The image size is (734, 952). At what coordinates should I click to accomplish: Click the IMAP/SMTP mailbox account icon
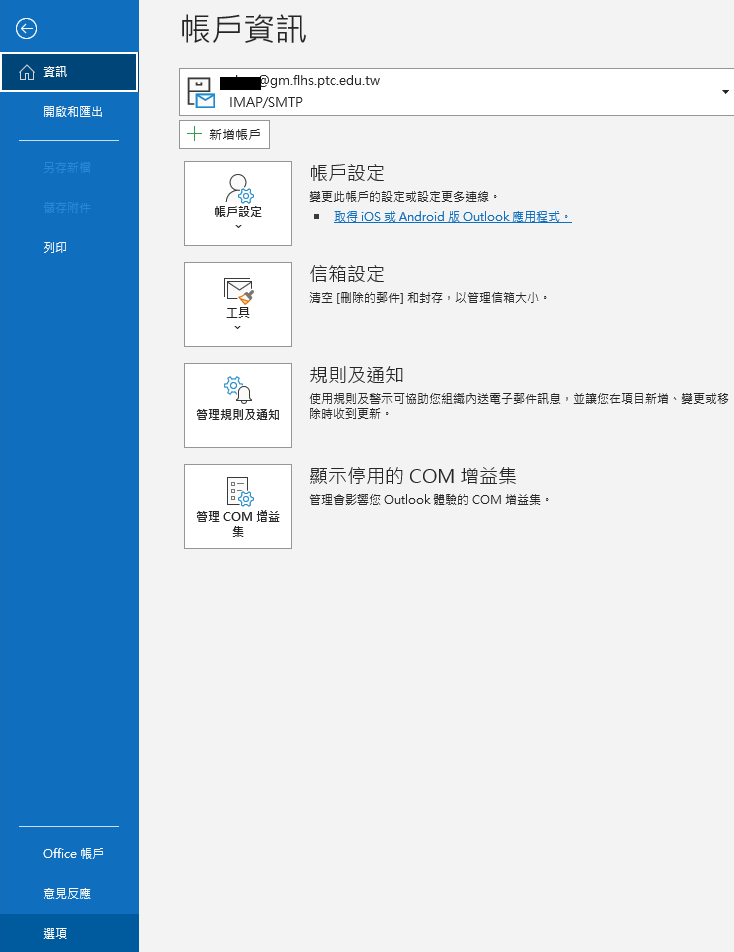click(201, 93)
